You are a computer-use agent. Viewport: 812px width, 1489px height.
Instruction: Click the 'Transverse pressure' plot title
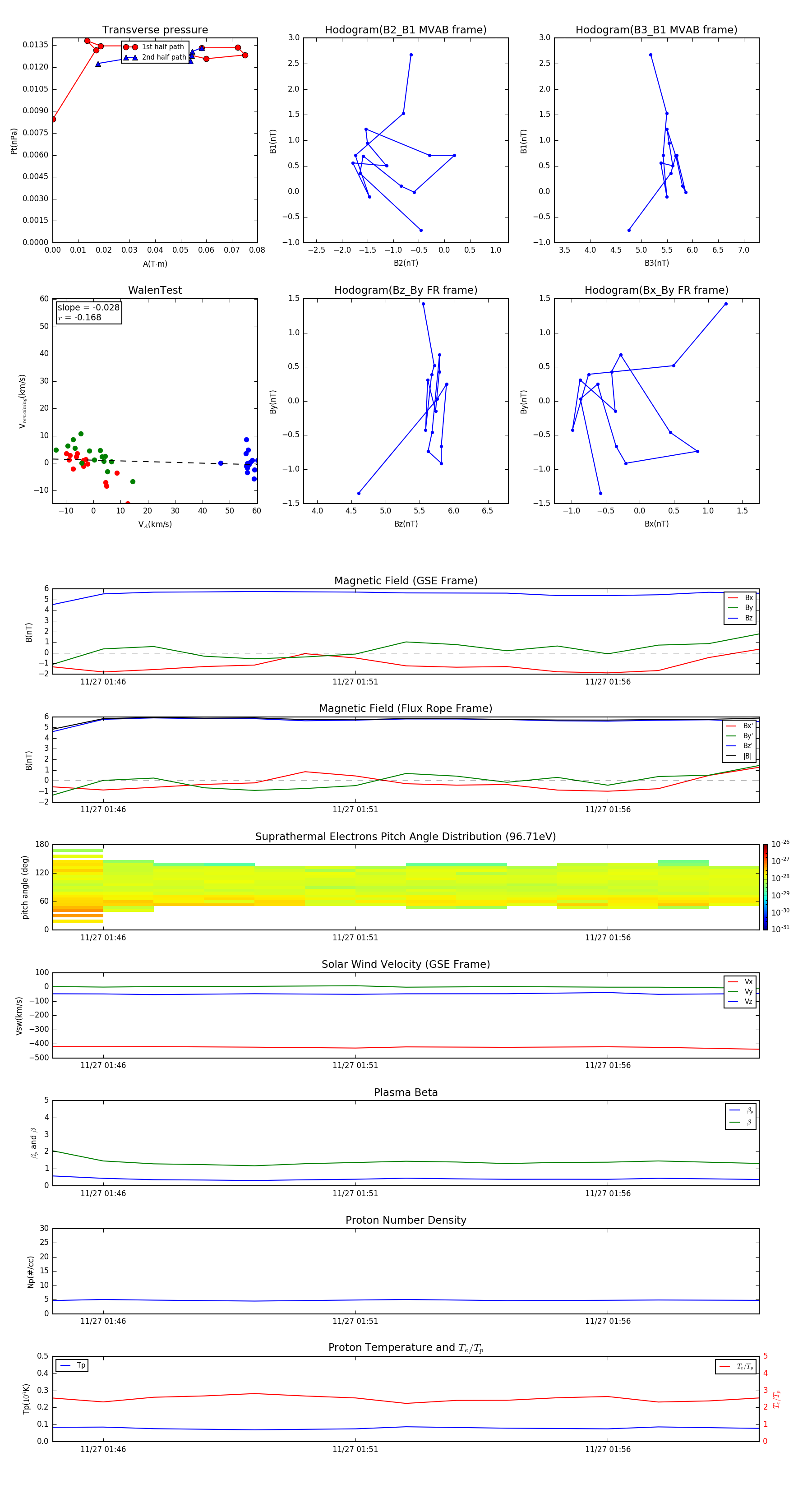tap(155, 30)
